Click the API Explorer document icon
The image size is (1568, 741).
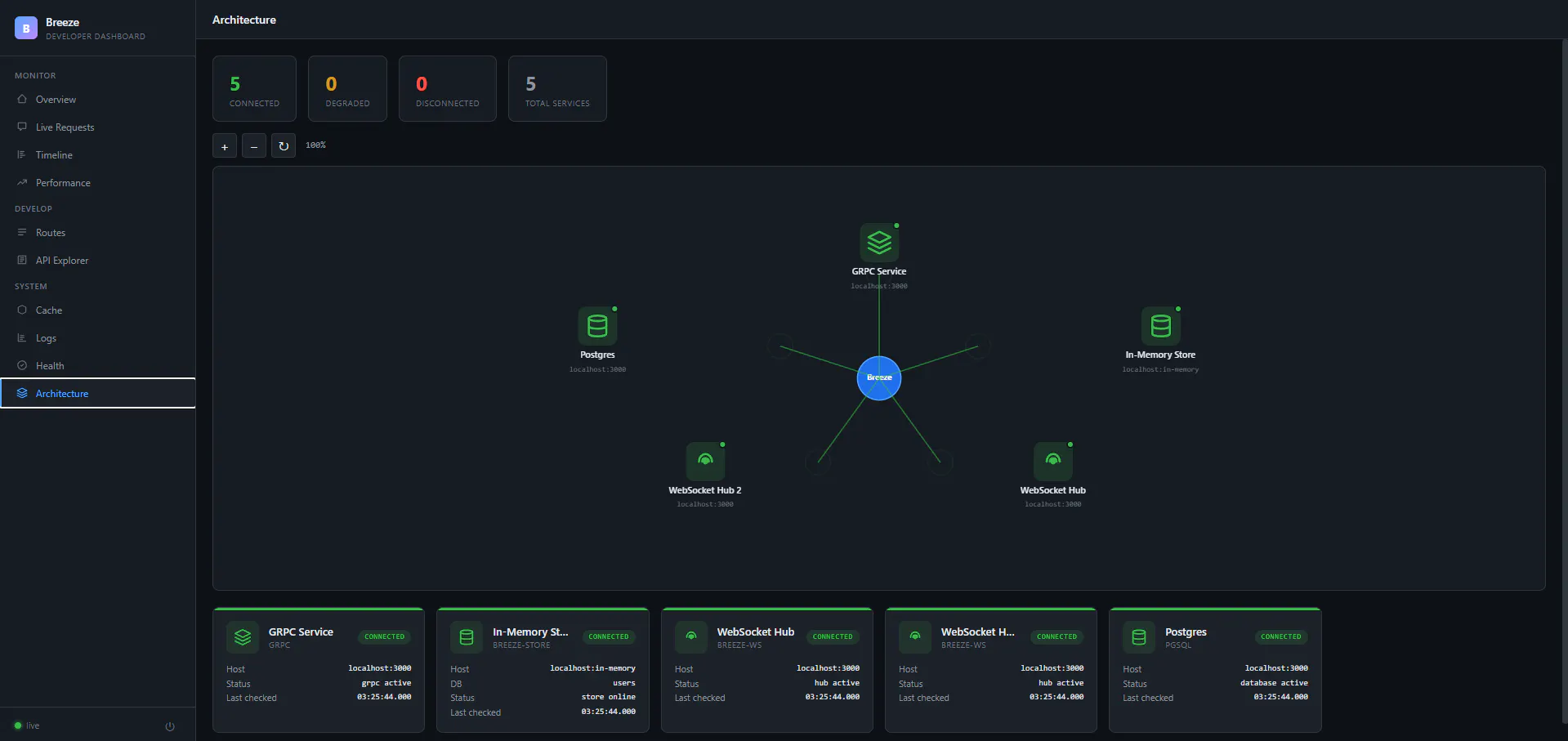point(22,260)
